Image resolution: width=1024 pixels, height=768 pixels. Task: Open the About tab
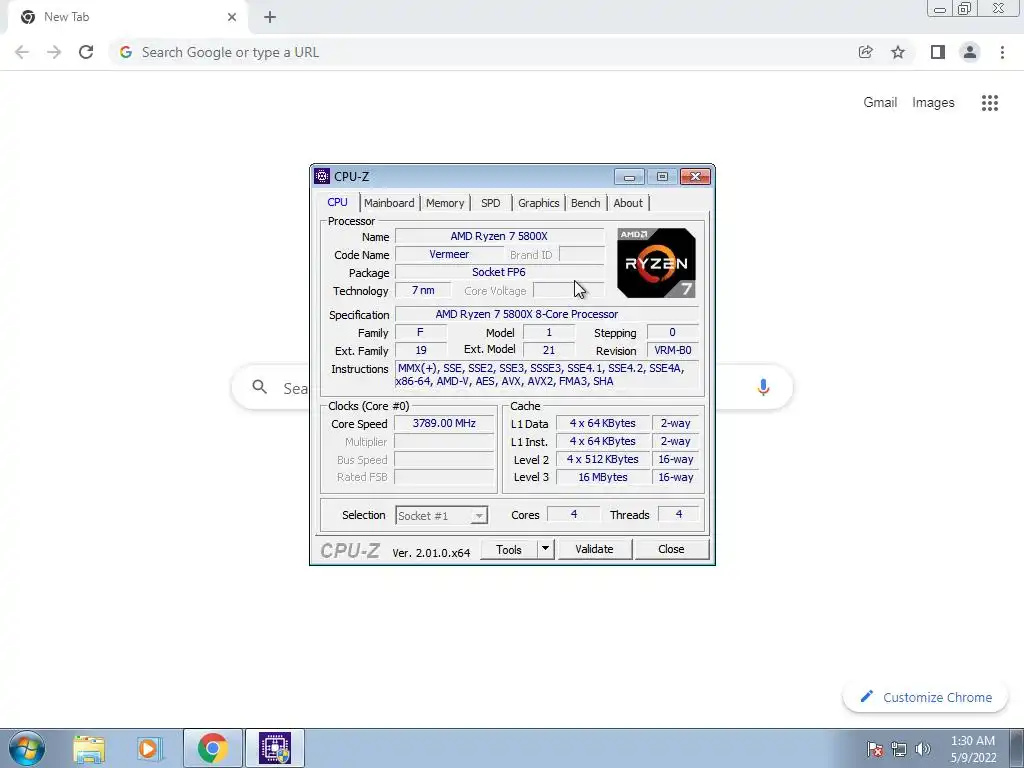[x=628, y=203]
